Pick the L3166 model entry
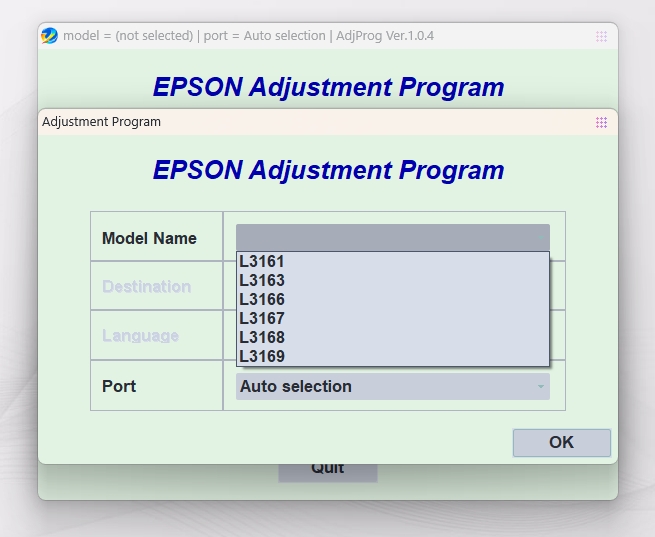This screenshot has width=655, height=537. coord(393,299)
